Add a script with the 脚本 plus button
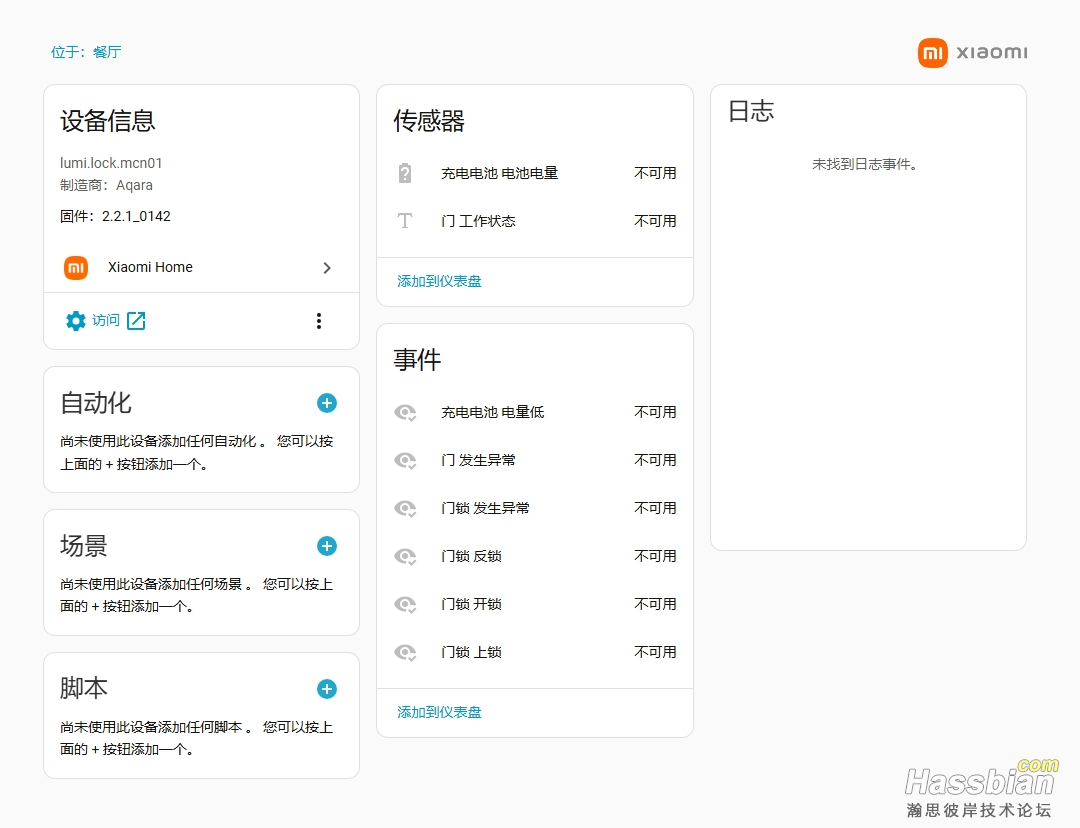1080x828 pixels. click(326, 689)
